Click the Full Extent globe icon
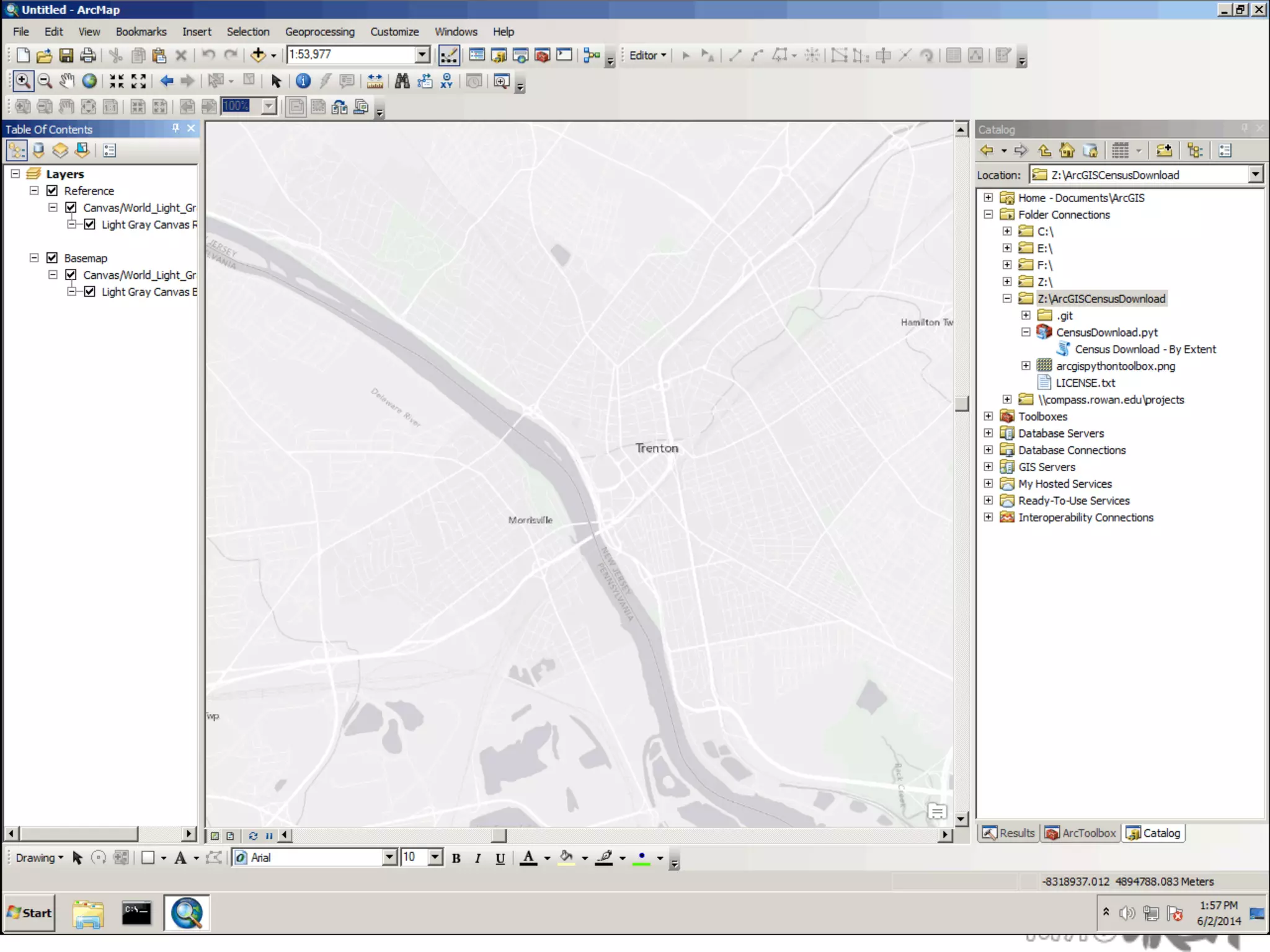The image size is (1270, 952). (x=89, y=81)
